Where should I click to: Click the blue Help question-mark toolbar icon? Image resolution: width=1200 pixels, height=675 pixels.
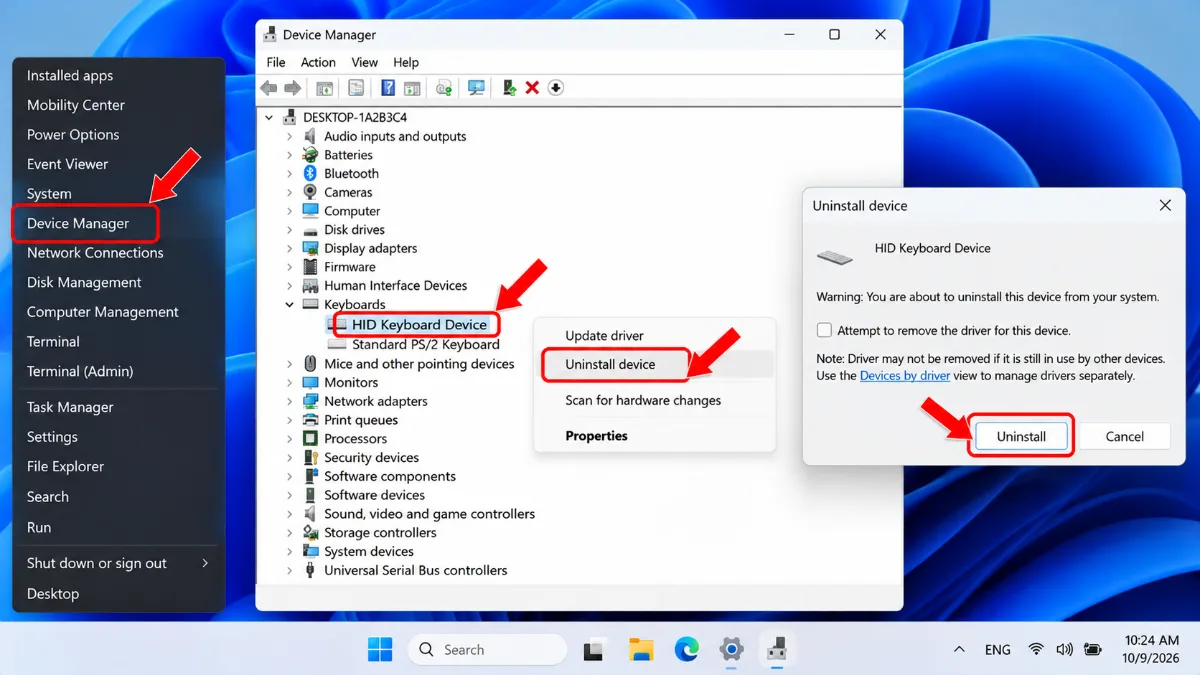(388, 88)
